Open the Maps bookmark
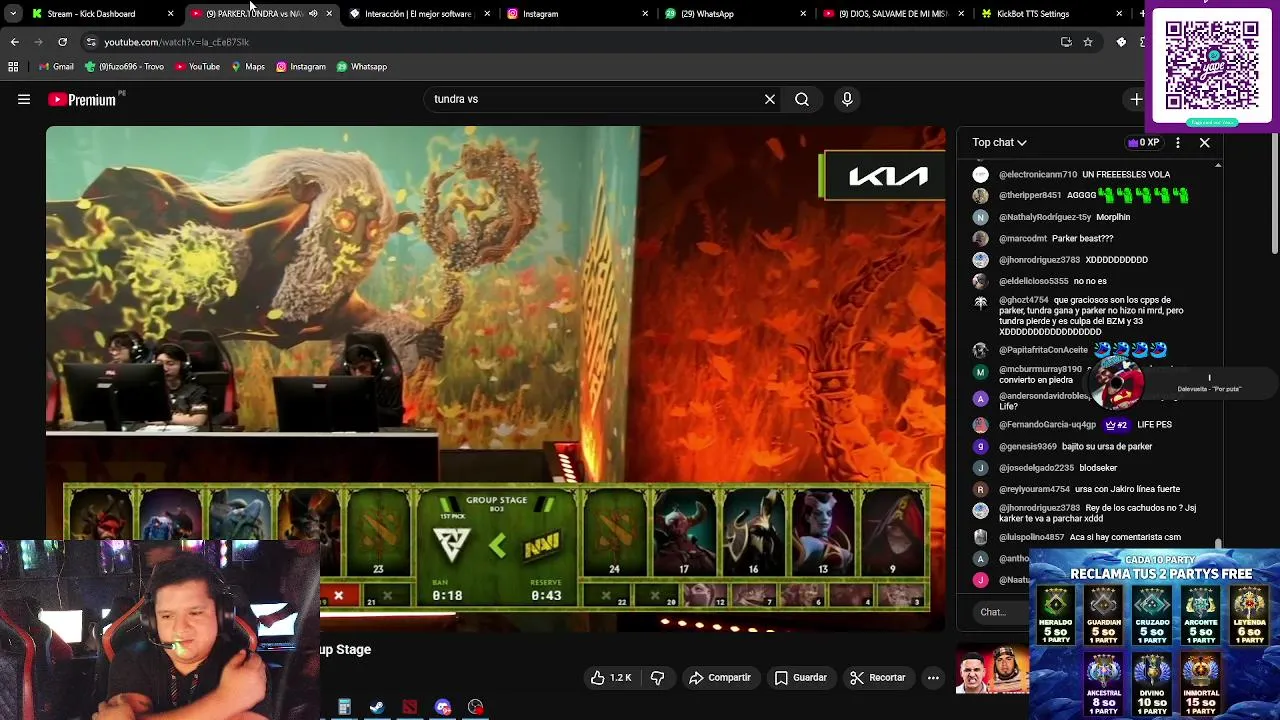Screen dimensions: 1280x720 point(248,67)
